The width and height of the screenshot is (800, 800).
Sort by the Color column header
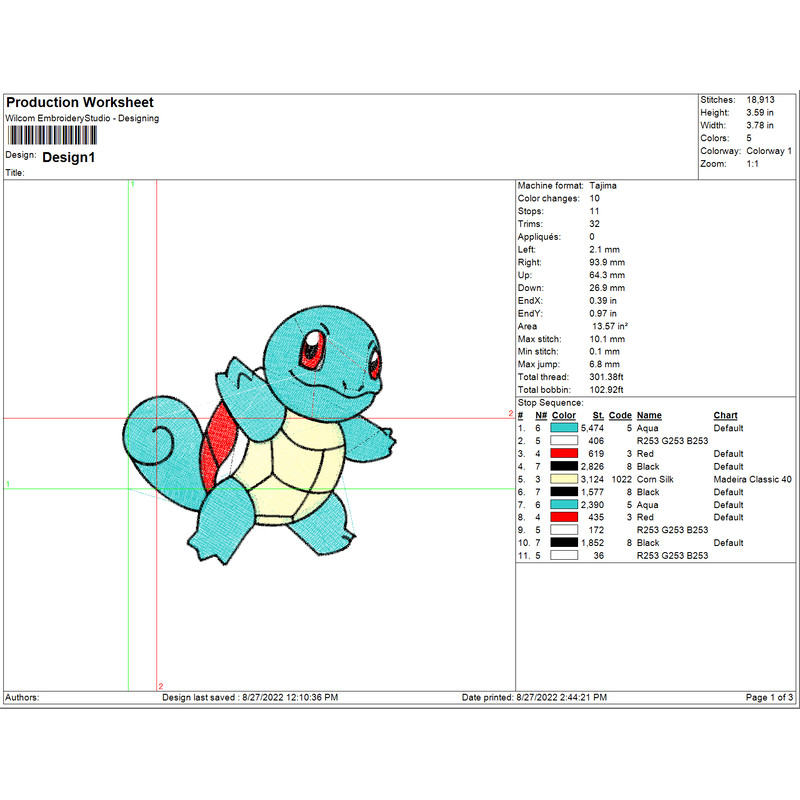[x=562, y=415]
